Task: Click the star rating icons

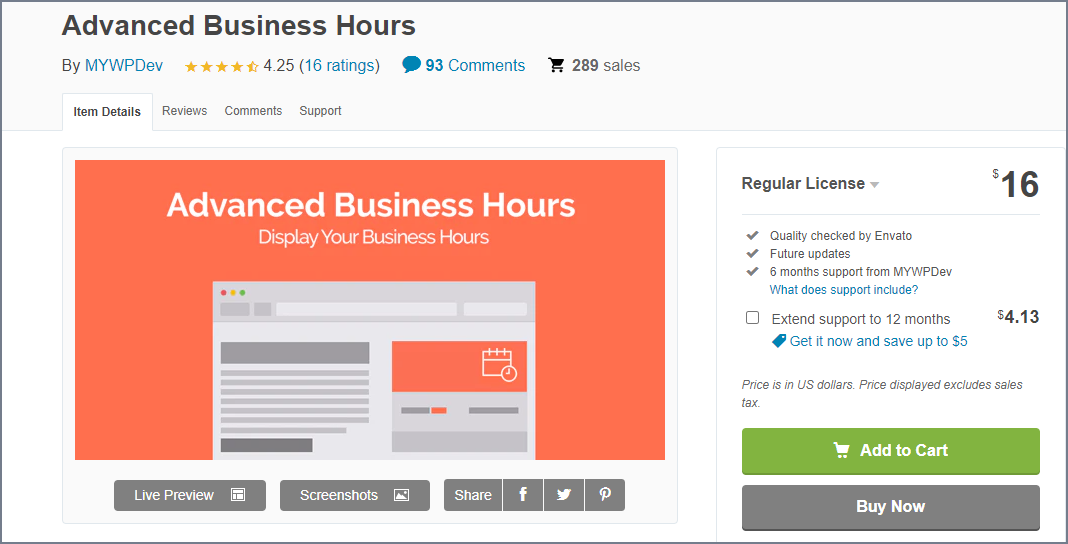Action: [x=222, y=66]
